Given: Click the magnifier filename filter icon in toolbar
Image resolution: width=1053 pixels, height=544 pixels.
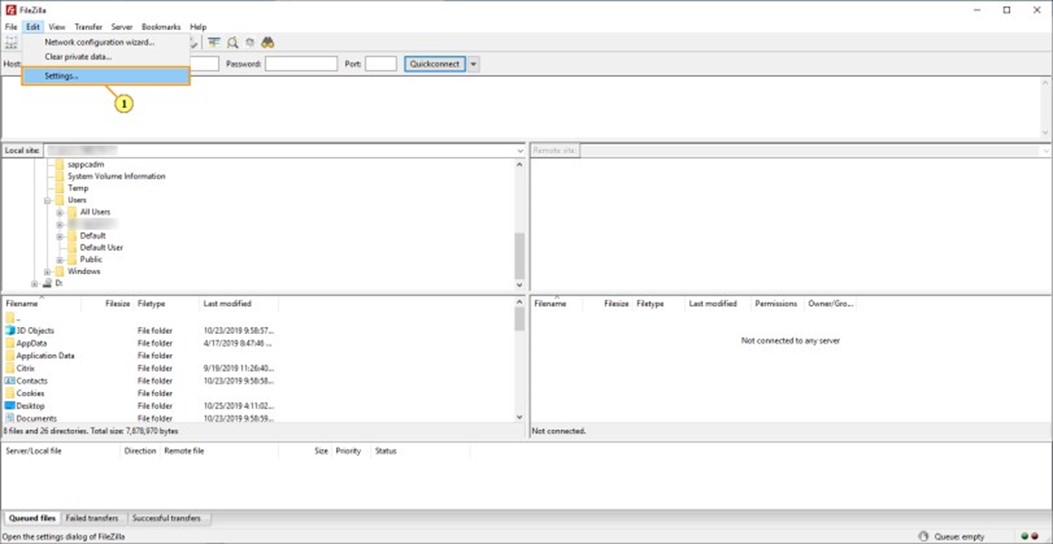Looking at the screenshot, I should pos(232,43).
